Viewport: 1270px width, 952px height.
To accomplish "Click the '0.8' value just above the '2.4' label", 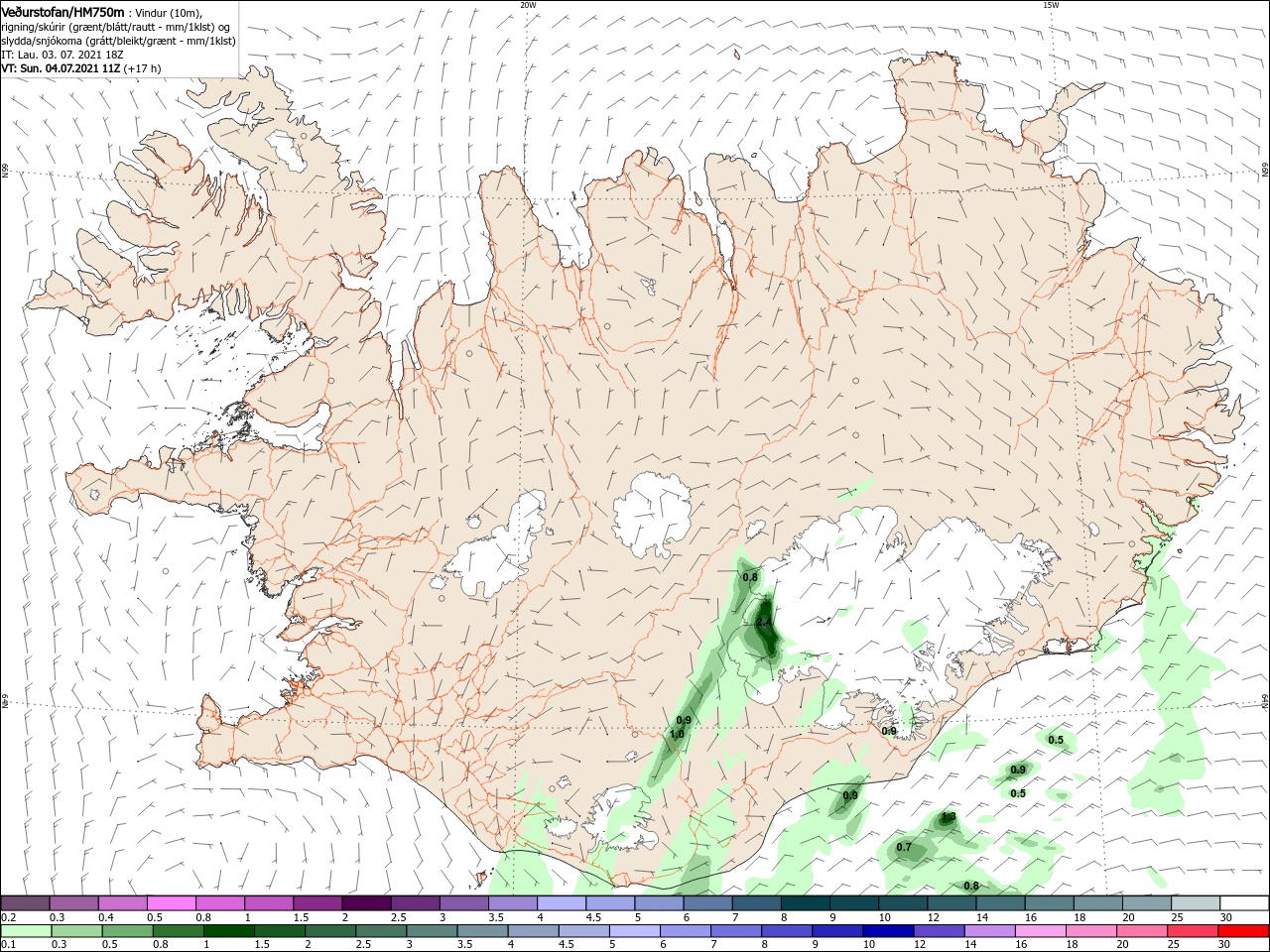I will pyautogui.click(x=750, y=577).
